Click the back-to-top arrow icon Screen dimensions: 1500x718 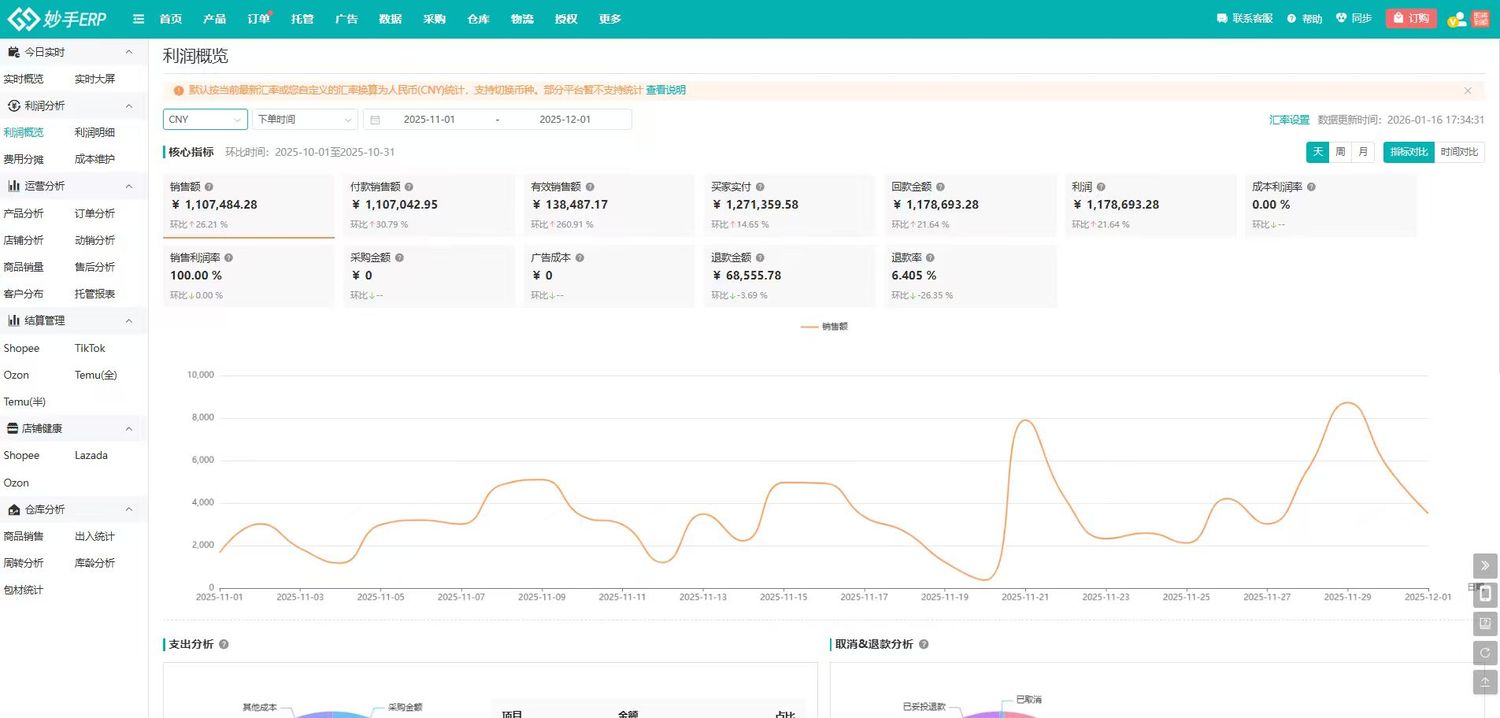[1486, 682]
